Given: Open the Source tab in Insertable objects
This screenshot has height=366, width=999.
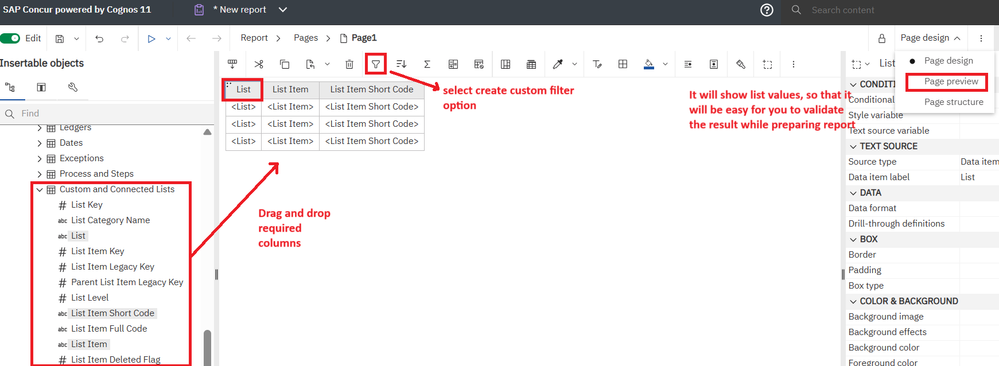Looking at the screenshot, I should (x=10, y=87).
